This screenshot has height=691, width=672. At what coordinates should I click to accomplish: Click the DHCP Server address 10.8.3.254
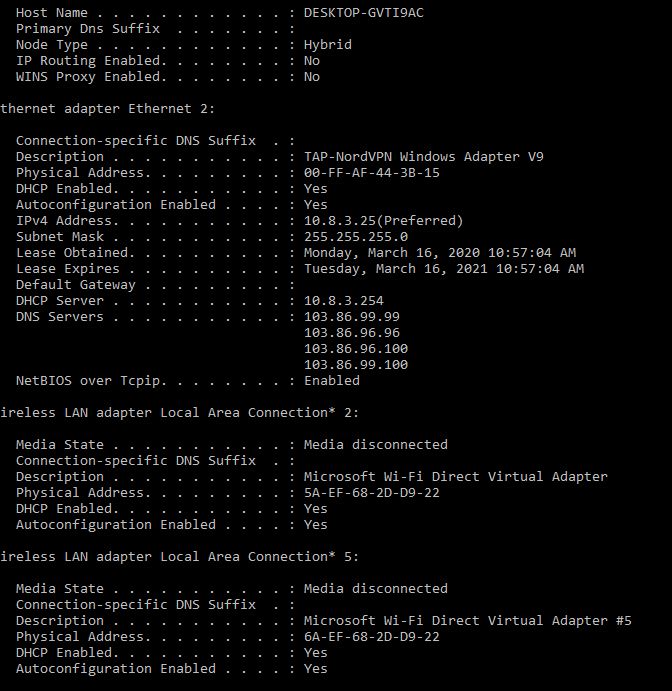click(x=344, y=301)
